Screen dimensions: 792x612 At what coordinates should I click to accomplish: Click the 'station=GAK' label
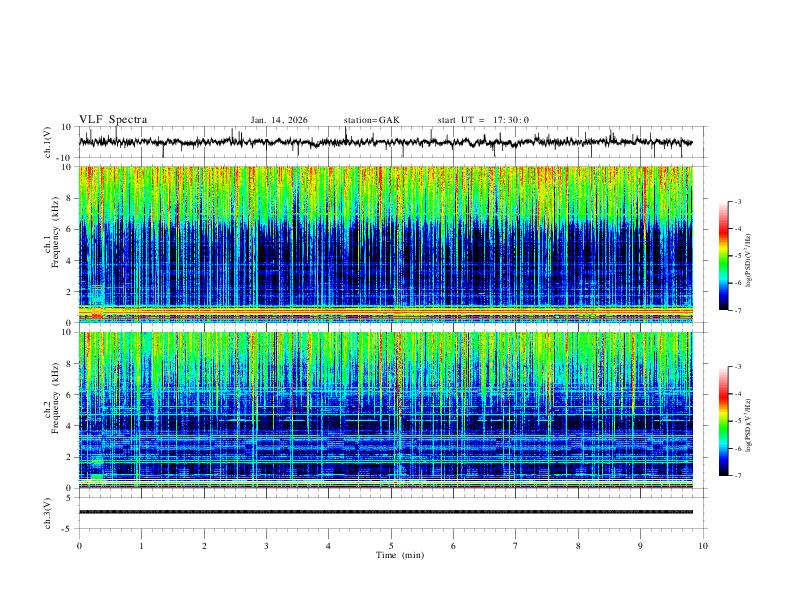(x=371, y=120)
